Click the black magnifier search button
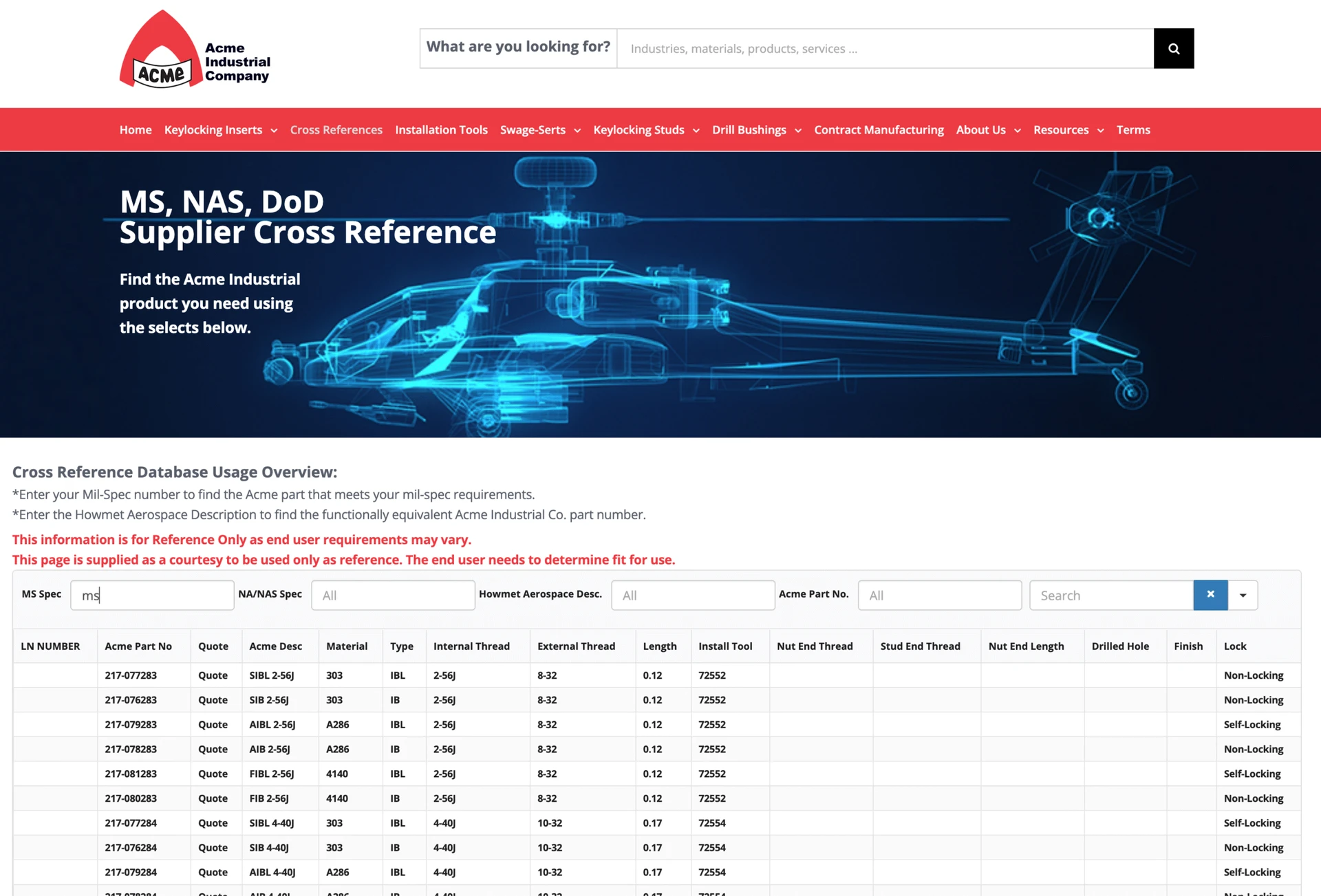This screenshot has height=896, width=1321. click(1174, 48)
